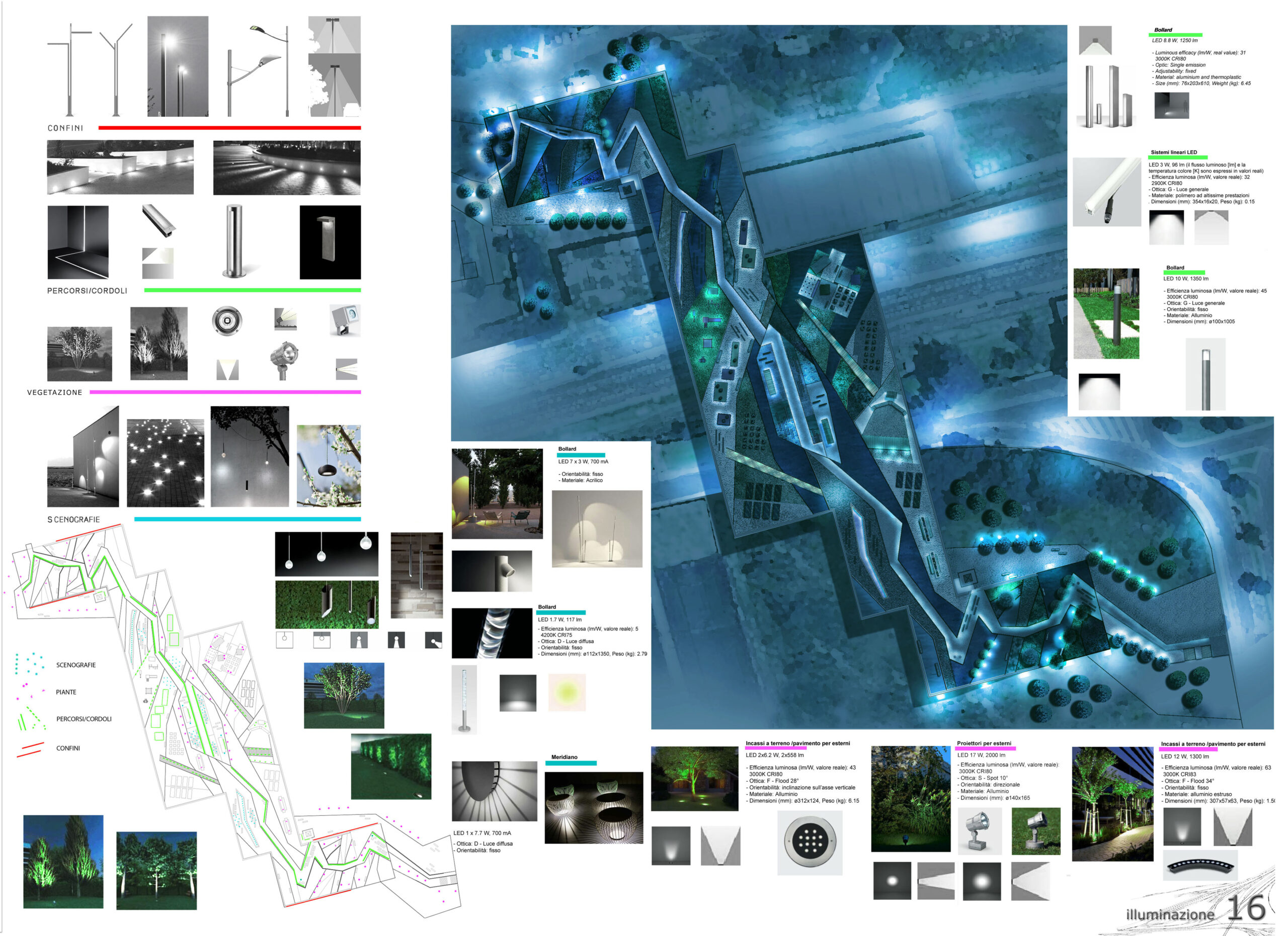Click the three hanging globe pendants photo
Image resolution: width=1288 pixels, height=936 pixels.
[x=327, y=554]
